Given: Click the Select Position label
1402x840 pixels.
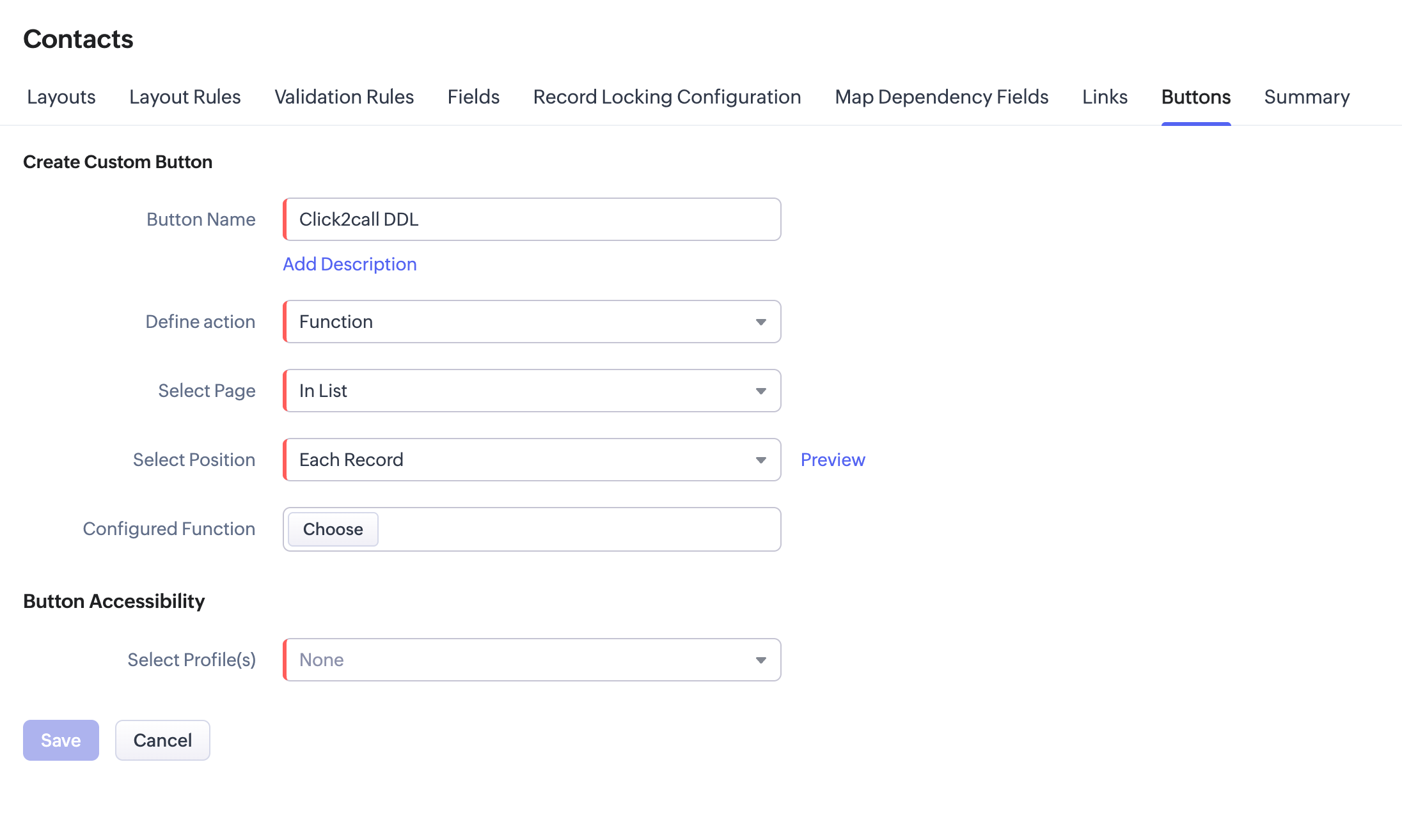Looking at the screenshot, I should pyautogui.click(x=194, y=460).
